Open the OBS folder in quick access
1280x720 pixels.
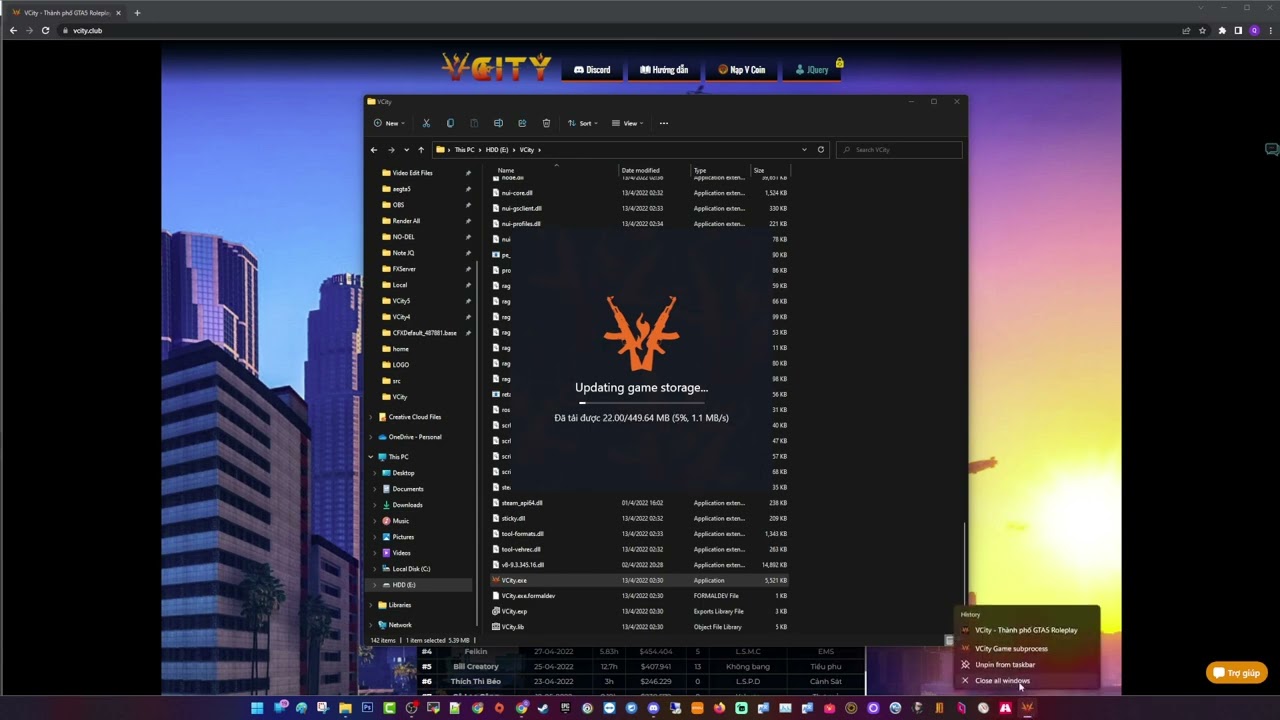398,205
